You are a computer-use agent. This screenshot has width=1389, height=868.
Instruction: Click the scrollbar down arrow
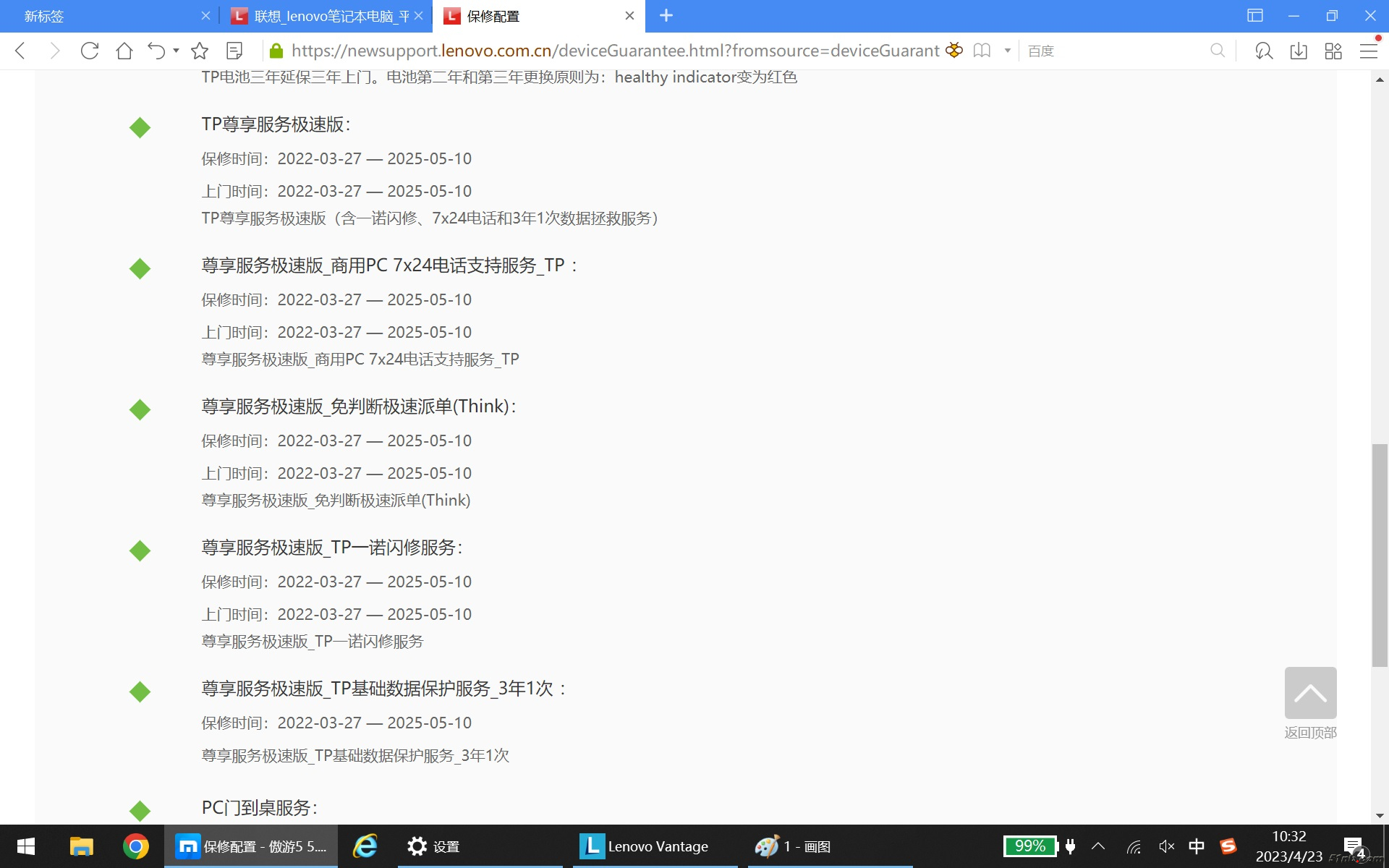(1380, 816)
